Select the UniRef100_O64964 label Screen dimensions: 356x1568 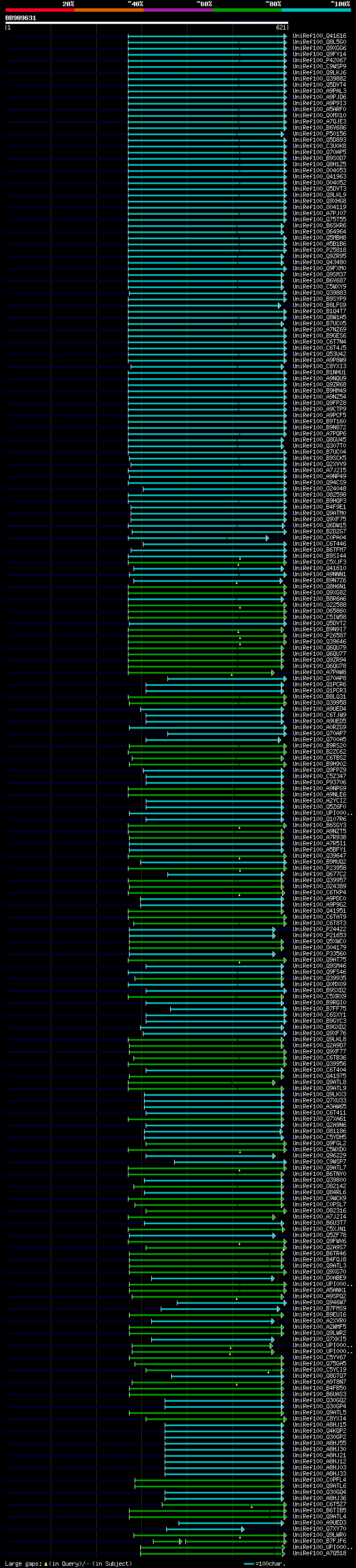pos(319,232)
